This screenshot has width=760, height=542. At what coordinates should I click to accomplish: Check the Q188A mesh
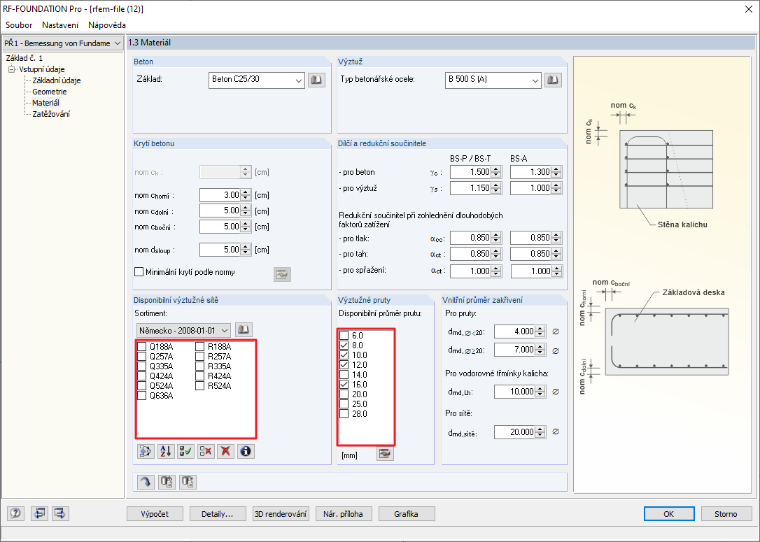click(x=142, y=347)
